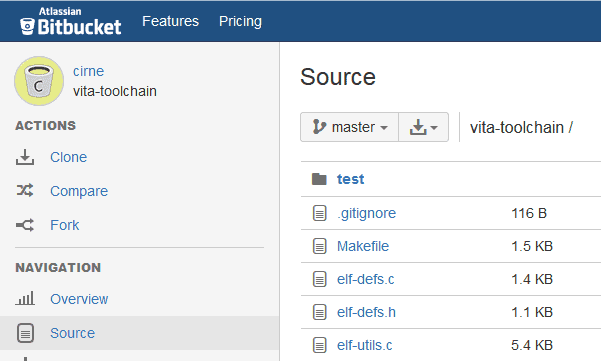Click the Compare shuffle icon
Image resolution: width=601 pixels, height=361 pixels.
point(25,190)
